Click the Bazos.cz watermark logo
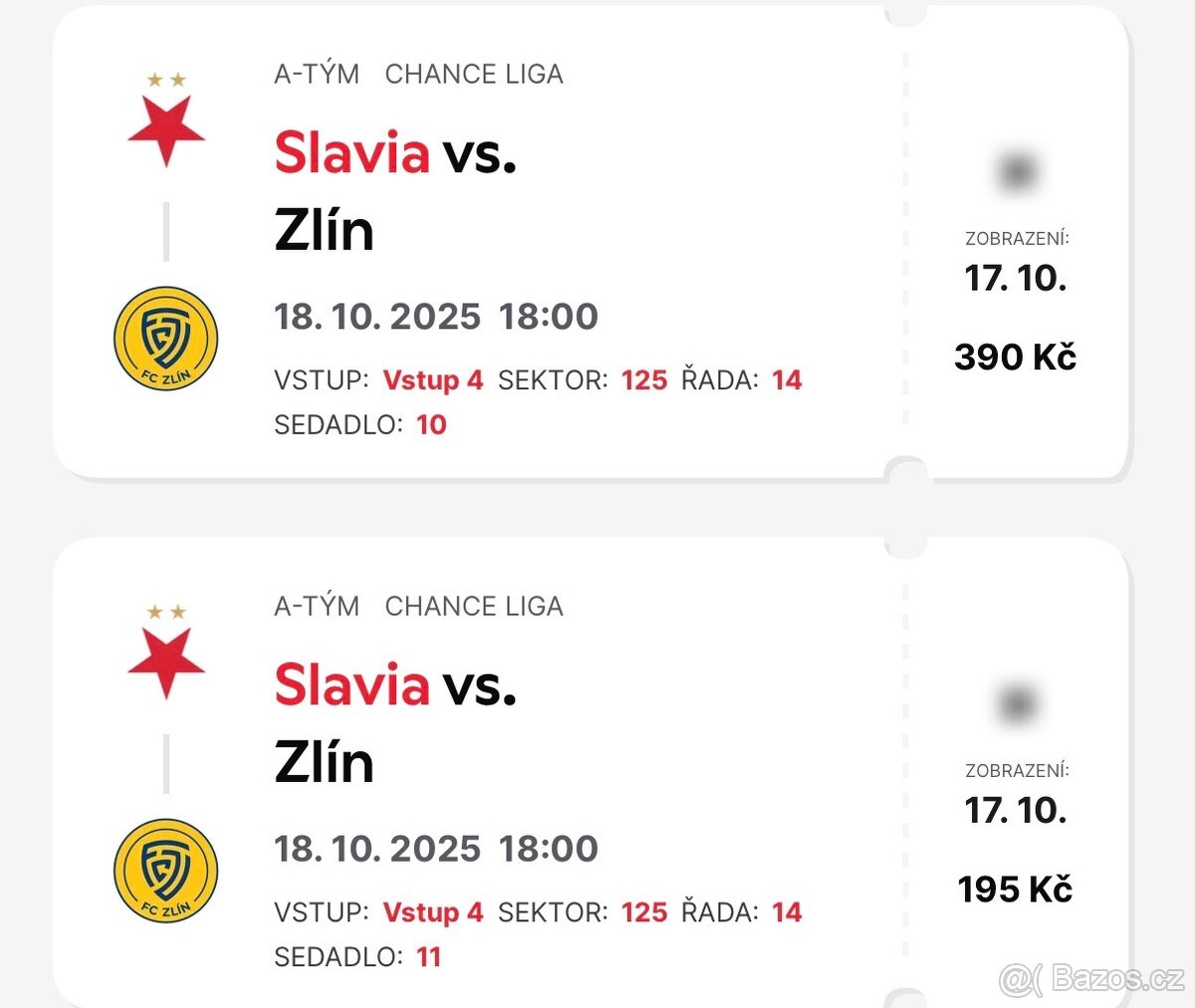Image resolution: width=1195 pixels, height=1008 pixels. coord(1091,979)
